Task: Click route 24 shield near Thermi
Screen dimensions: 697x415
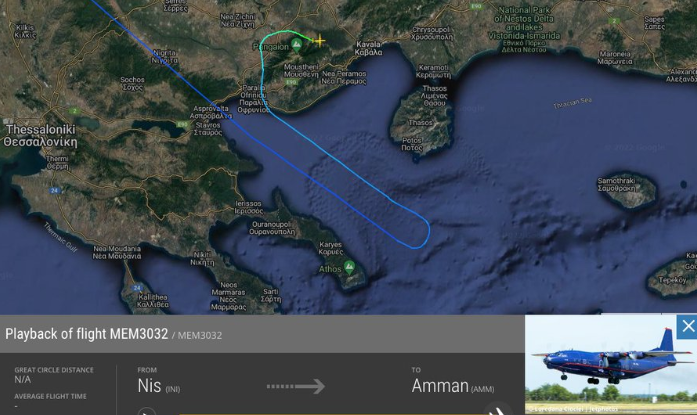Action: [54, 191]
